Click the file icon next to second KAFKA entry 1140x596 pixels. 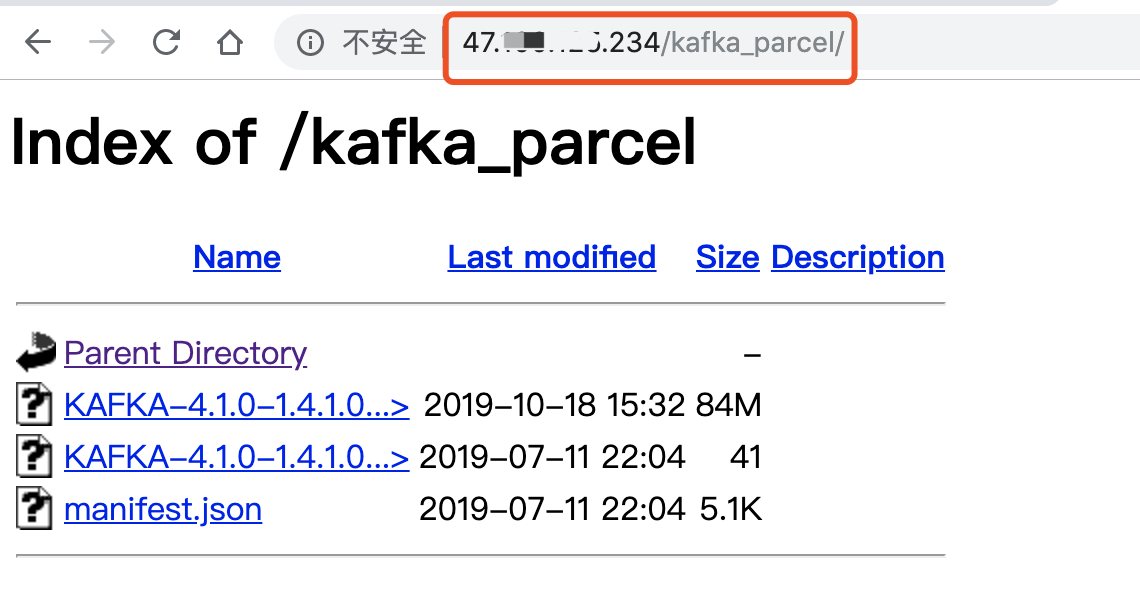[33, 456]
